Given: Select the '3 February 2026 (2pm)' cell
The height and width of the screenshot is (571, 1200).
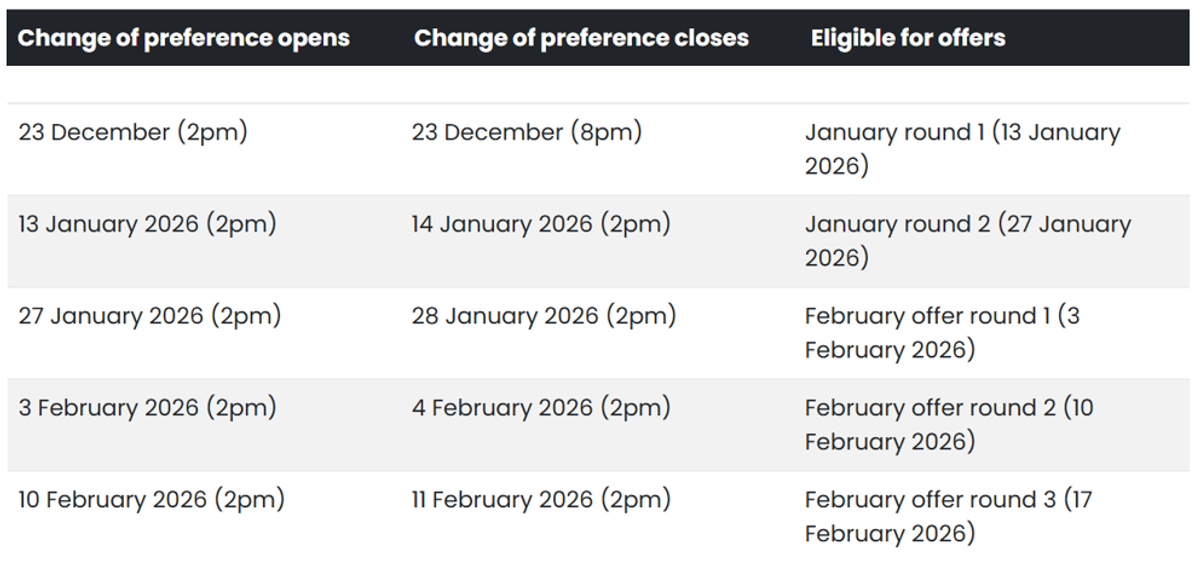Looking at the screenshot, I should point(147,409).
